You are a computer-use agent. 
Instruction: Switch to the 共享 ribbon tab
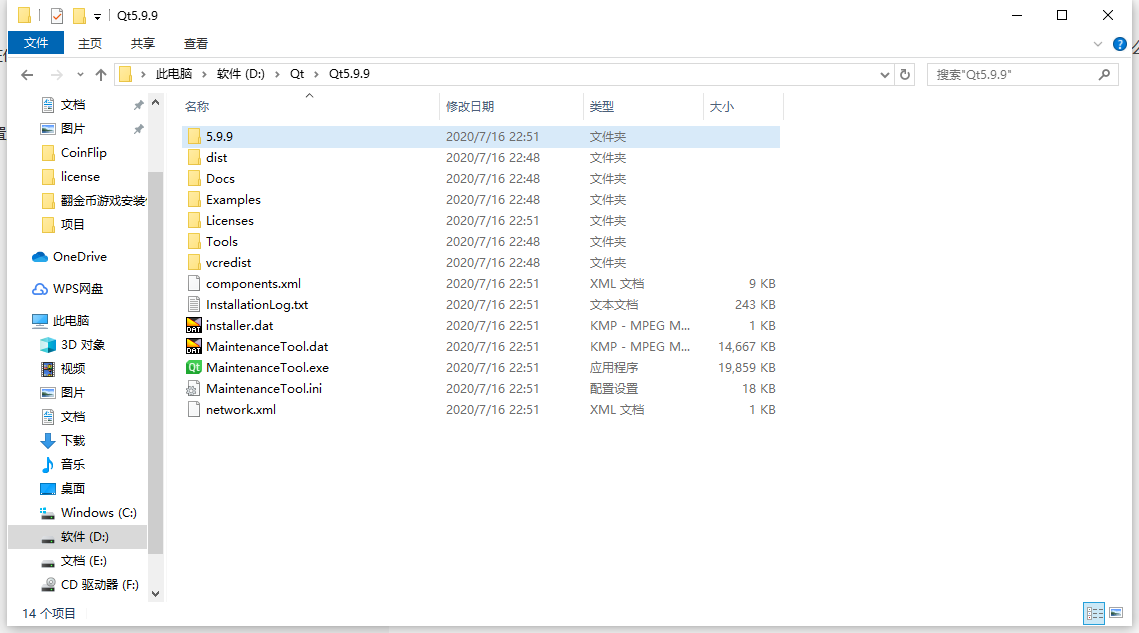click(142, 44)
